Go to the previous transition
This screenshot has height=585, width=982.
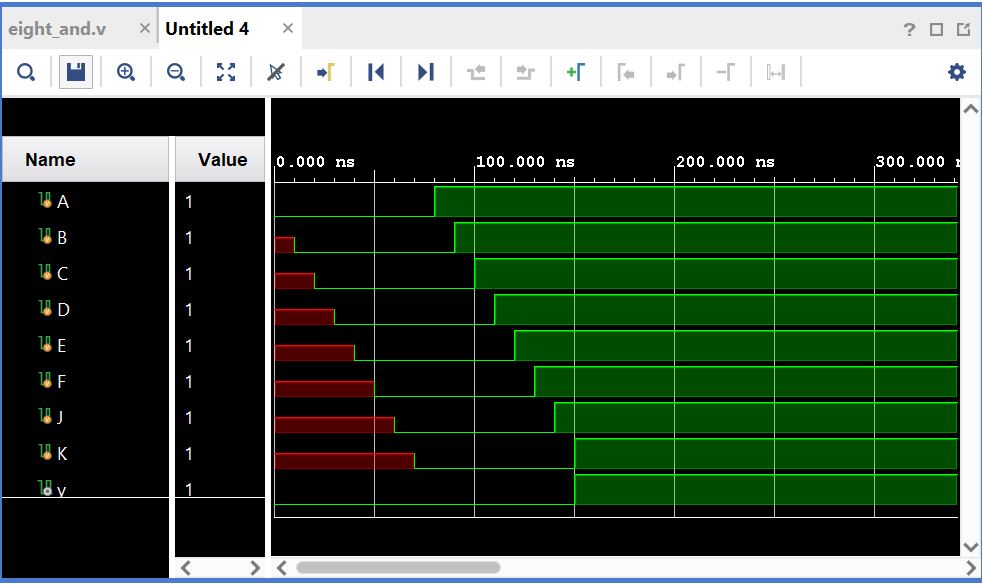tap(476, 73)
